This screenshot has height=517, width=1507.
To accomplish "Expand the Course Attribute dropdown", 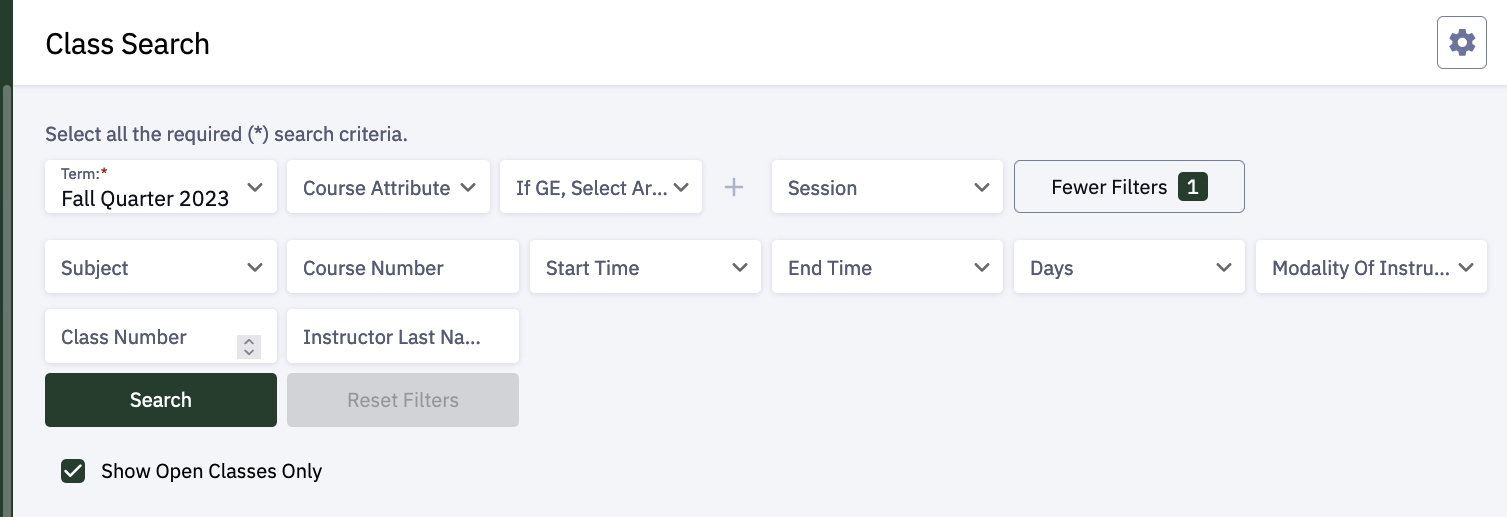I will [x=388, y=187].
